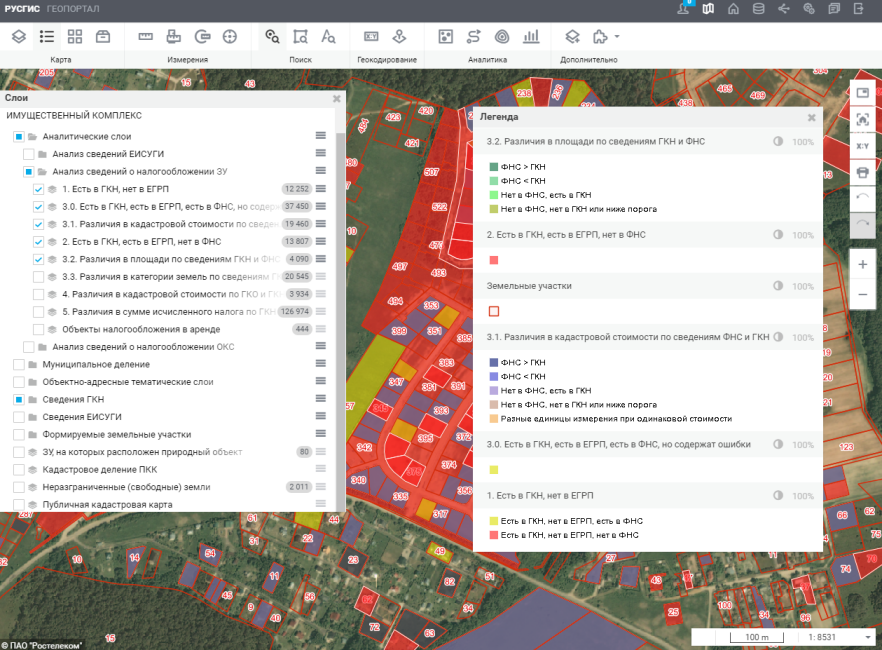Expand 'Анализ сведений о налогообложении ОКС' folder
882x650 pixels.
point(42,347)
